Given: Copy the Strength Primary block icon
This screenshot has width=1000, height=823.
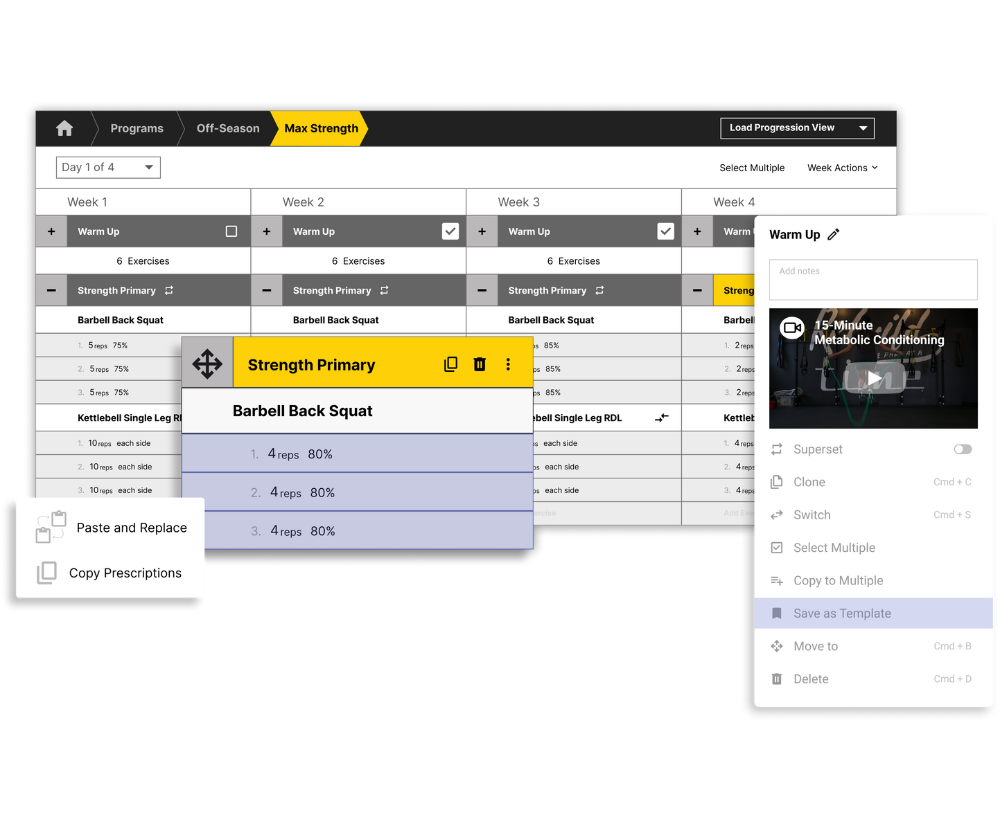Looking at the screenshot, I should tap(450, 365).
